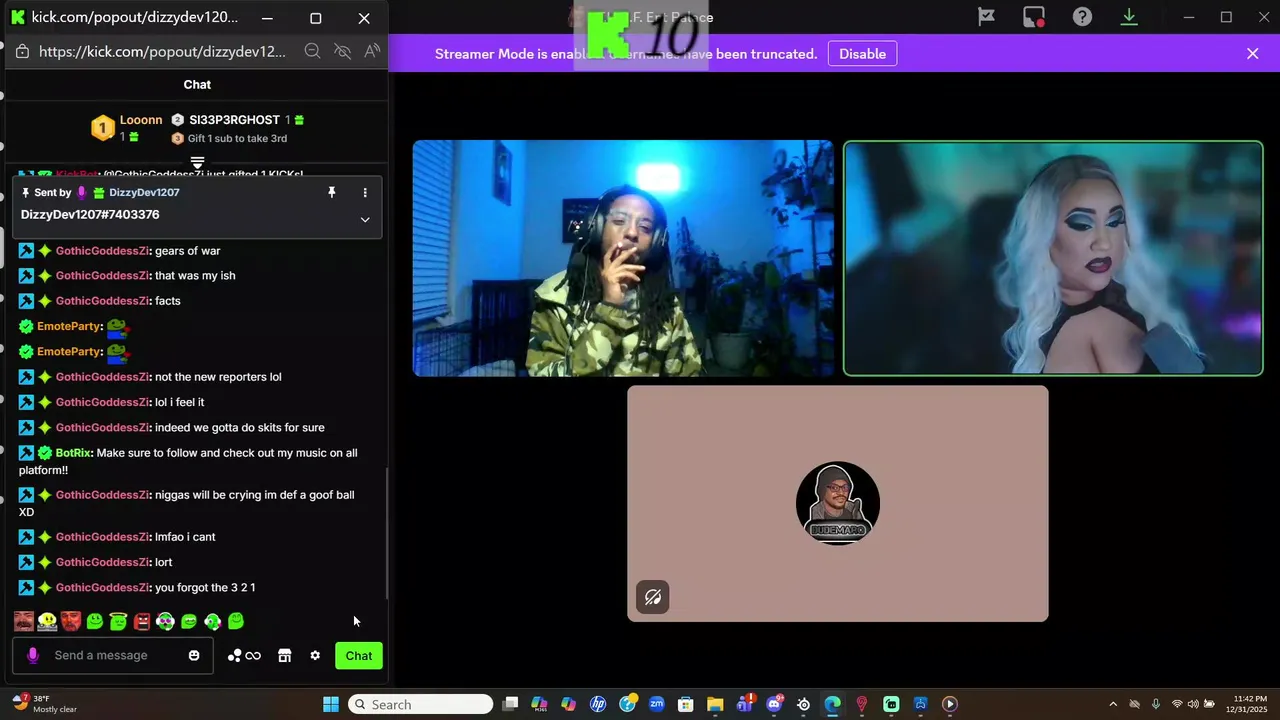1280x720 pixels.
Task: Insert the last green smiling blob emote
Action: tap(236, 621)
